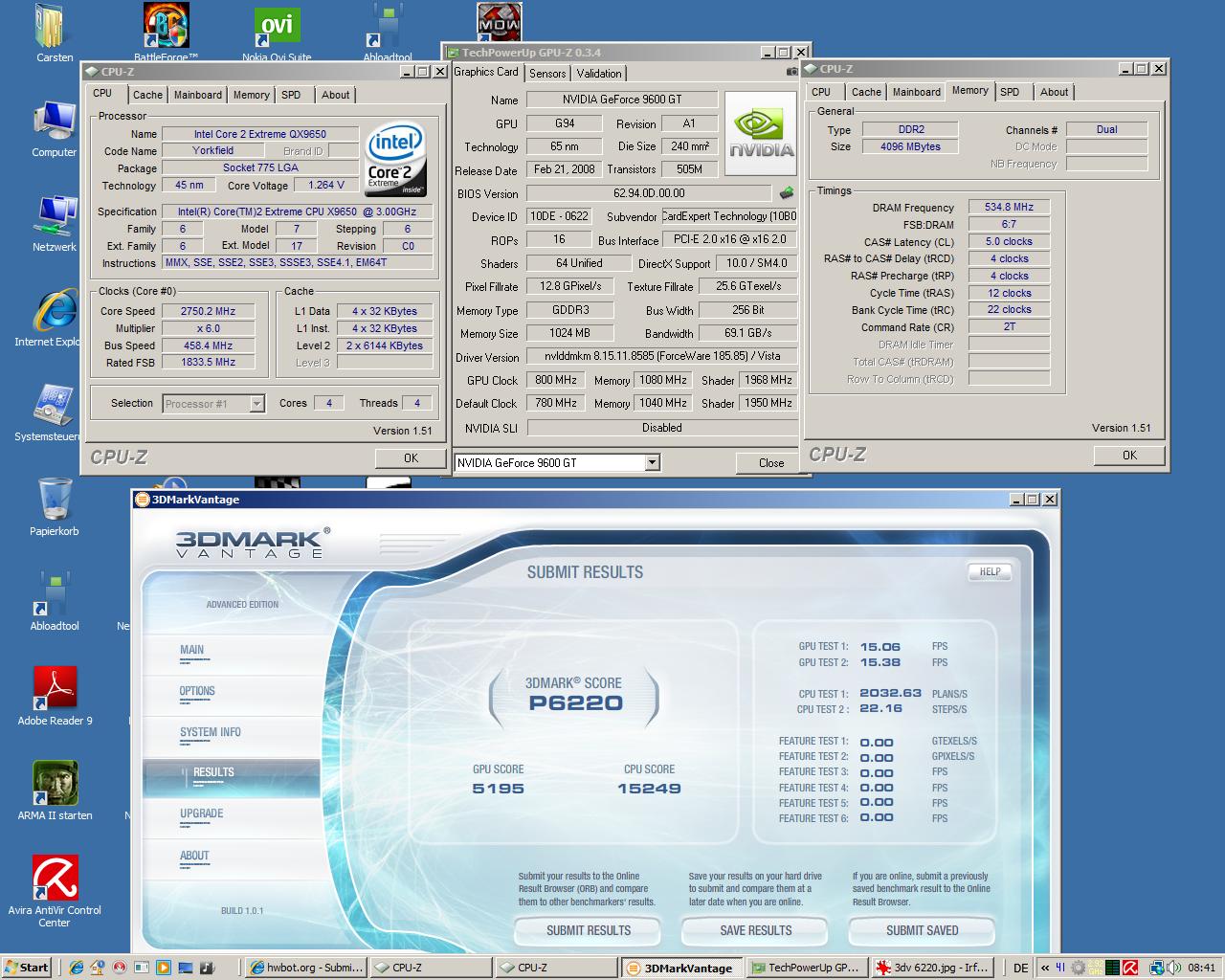Click the Bandwidth value 69.1 GB/s
The height and width of the screenshot is (980, 1225).
tap(748, 333)
